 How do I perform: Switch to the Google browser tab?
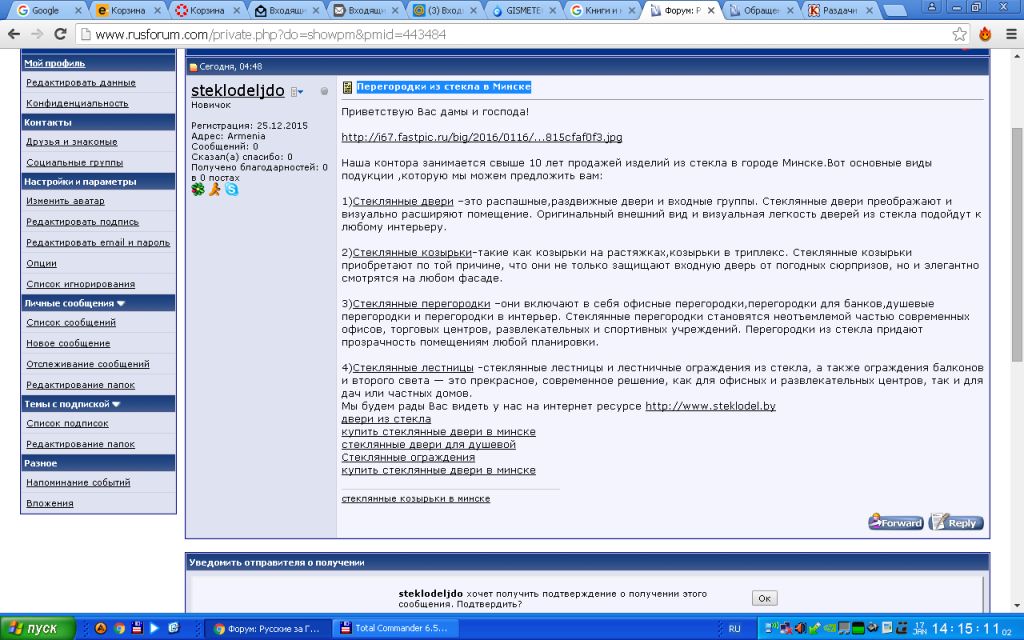tap(46, 11)
